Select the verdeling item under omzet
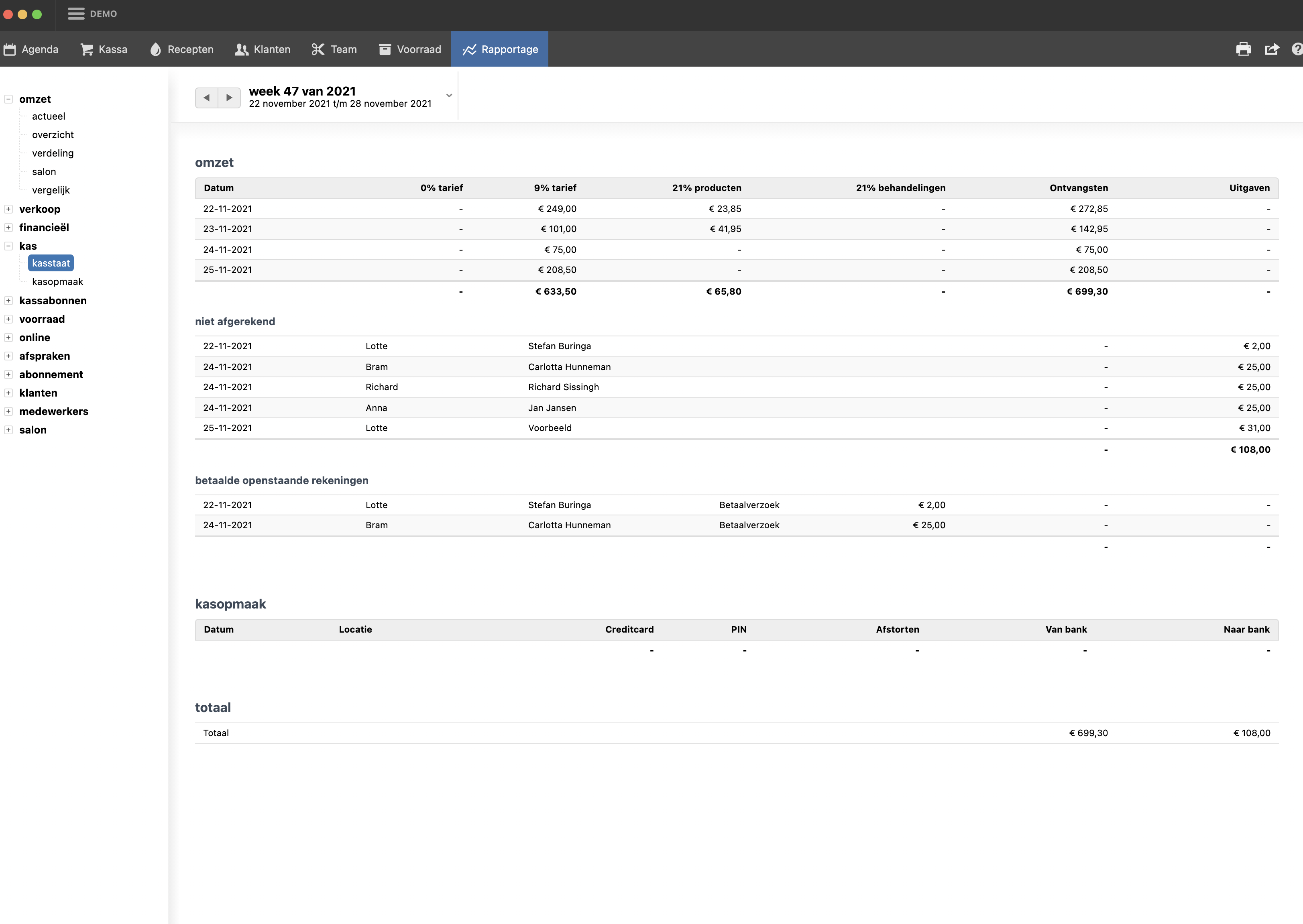 pyautogui.click(x=53, y=153)
